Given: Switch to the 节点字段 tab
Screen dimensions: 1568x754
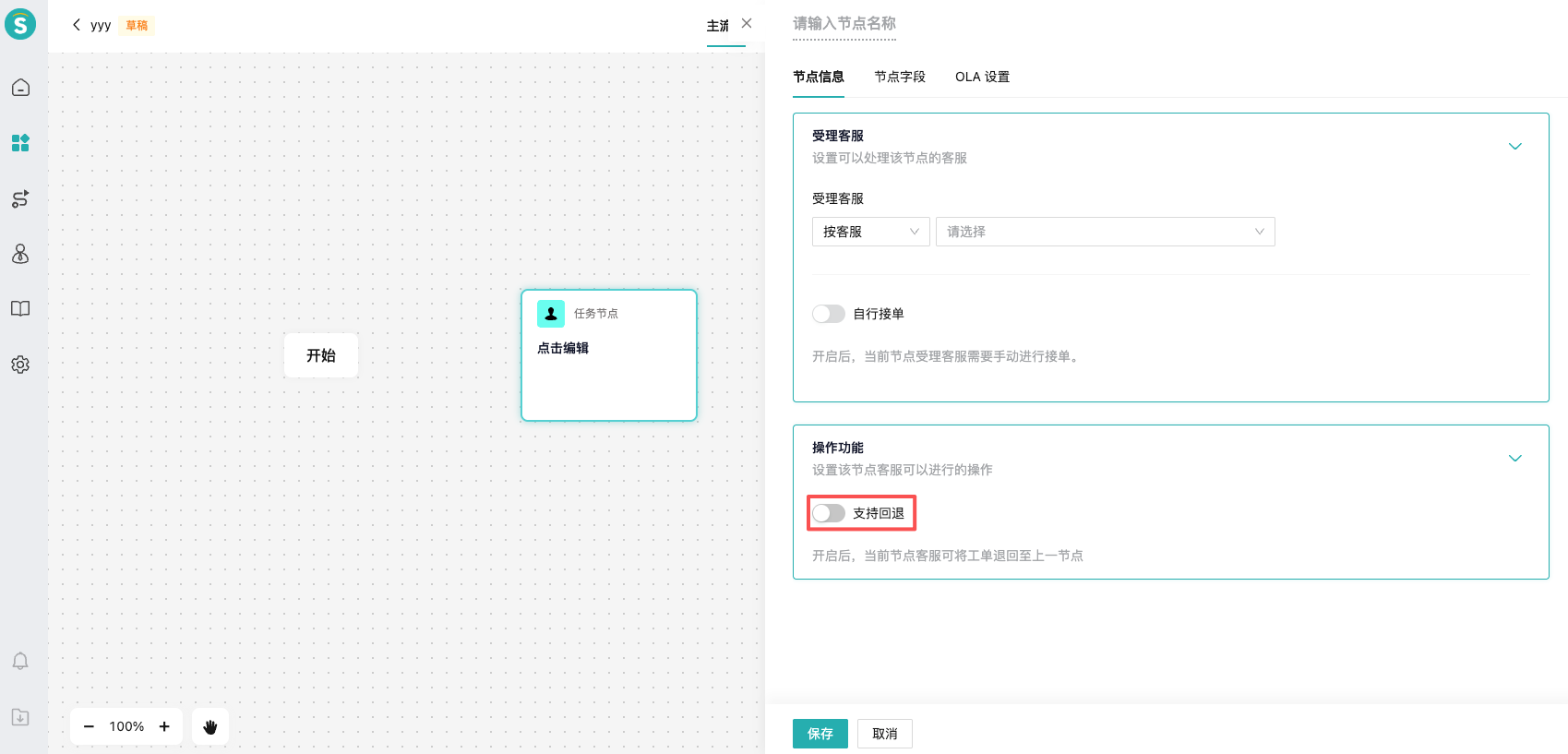Looking at the screenshot, I should coord(900,77).
